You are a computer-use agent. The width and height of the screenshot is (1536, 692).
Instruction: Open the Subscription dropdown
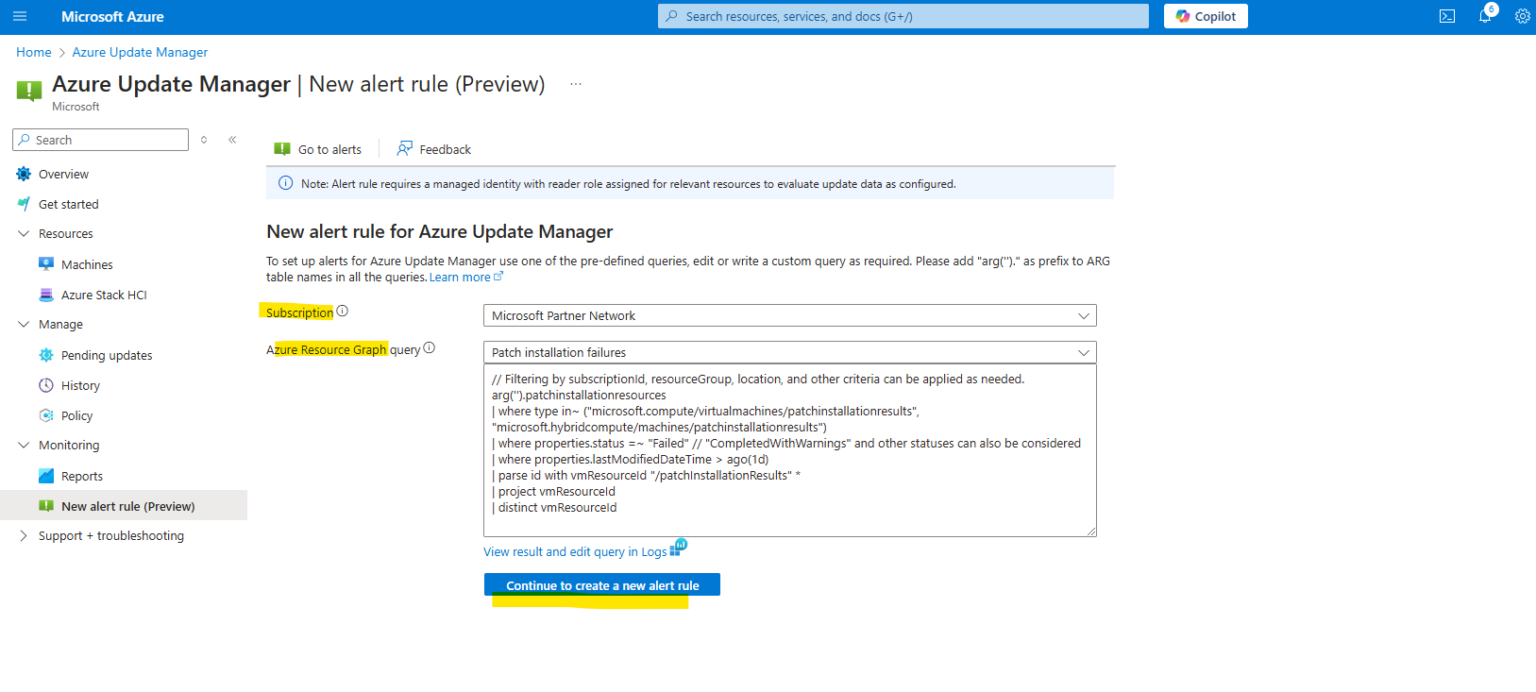789,315
